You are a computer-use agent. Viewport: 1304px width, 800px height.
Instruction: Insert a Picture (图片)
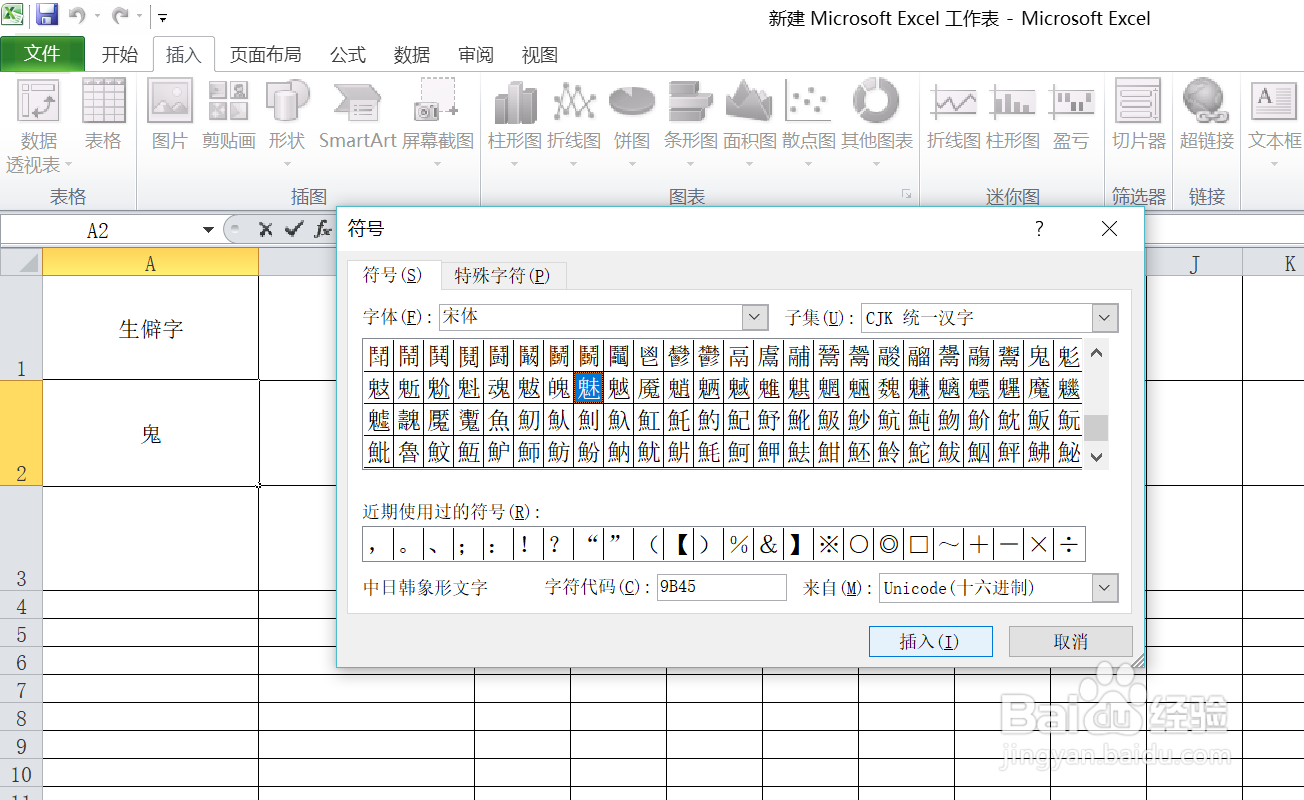tap(170, 115)
